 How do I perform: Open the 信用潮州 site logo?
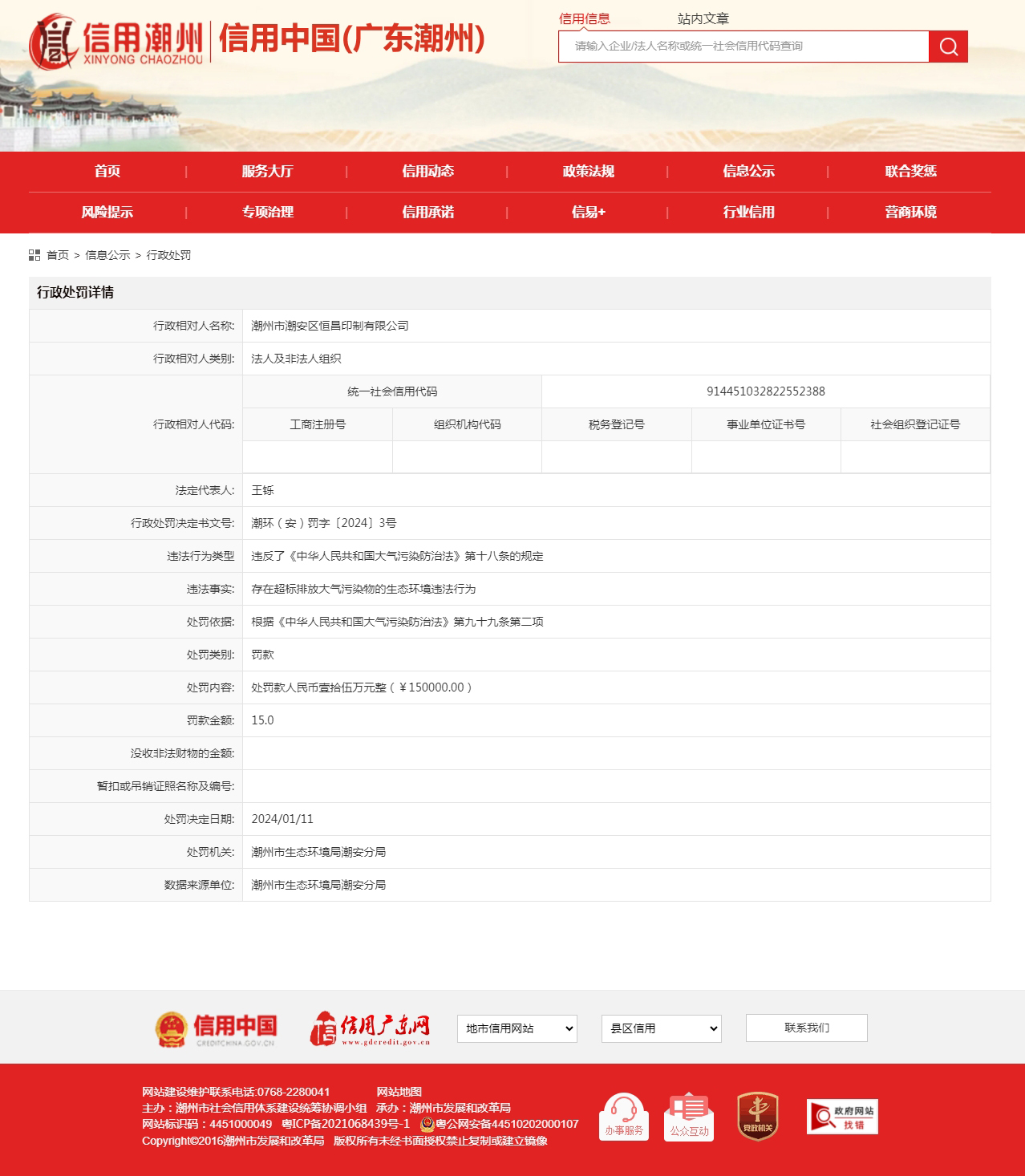[116, 41]
